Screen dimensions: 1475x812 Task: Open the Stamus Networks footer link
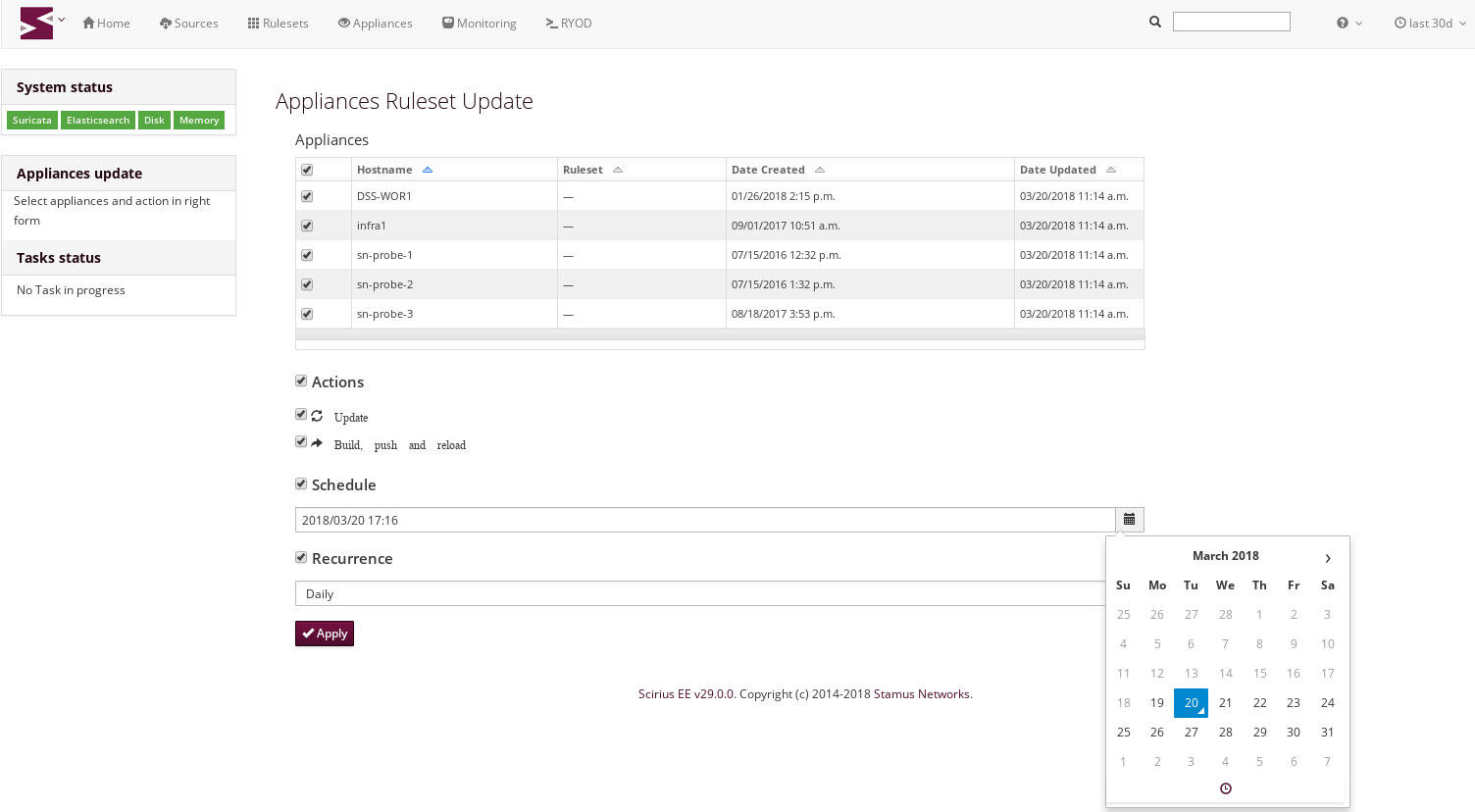click(922, 694)
